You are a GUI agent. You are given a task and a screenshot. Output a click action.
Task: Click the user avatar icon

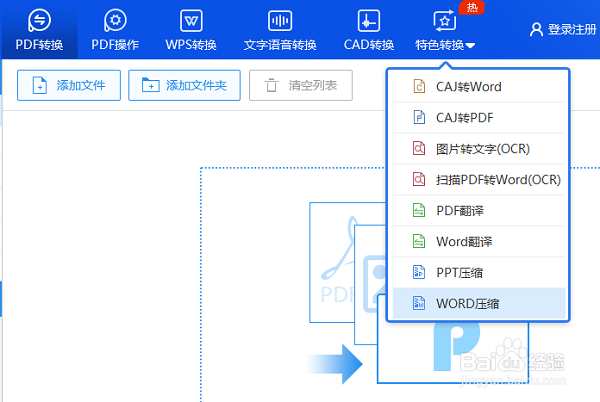pos(536,29)
